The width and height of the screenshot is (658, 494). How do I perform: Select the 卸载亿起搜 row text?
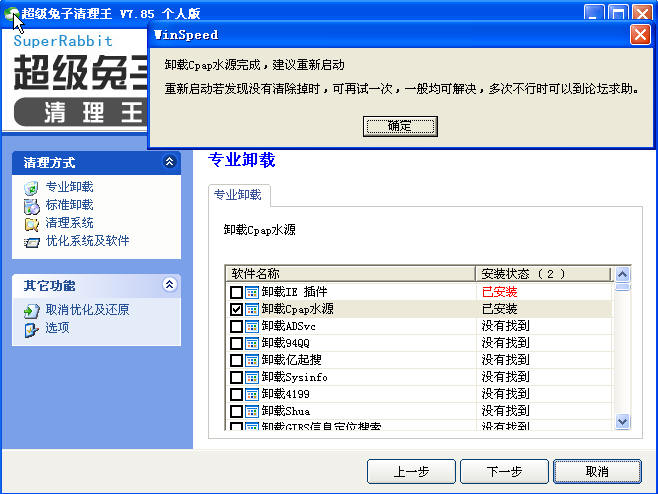coord(291,360)
